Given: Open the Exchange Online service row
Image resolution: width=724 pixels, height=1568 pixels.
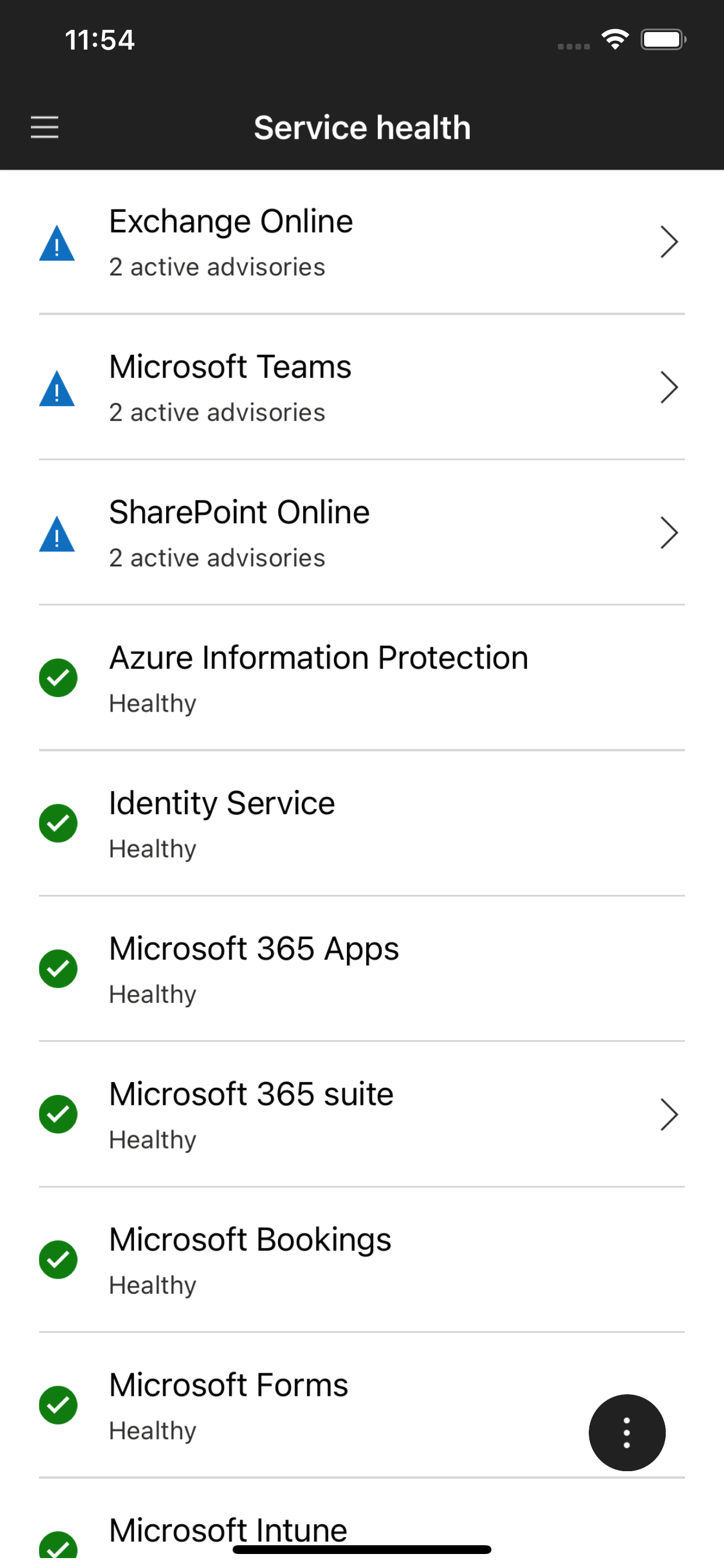Looking at the screenshot, I should click(362, 242).
